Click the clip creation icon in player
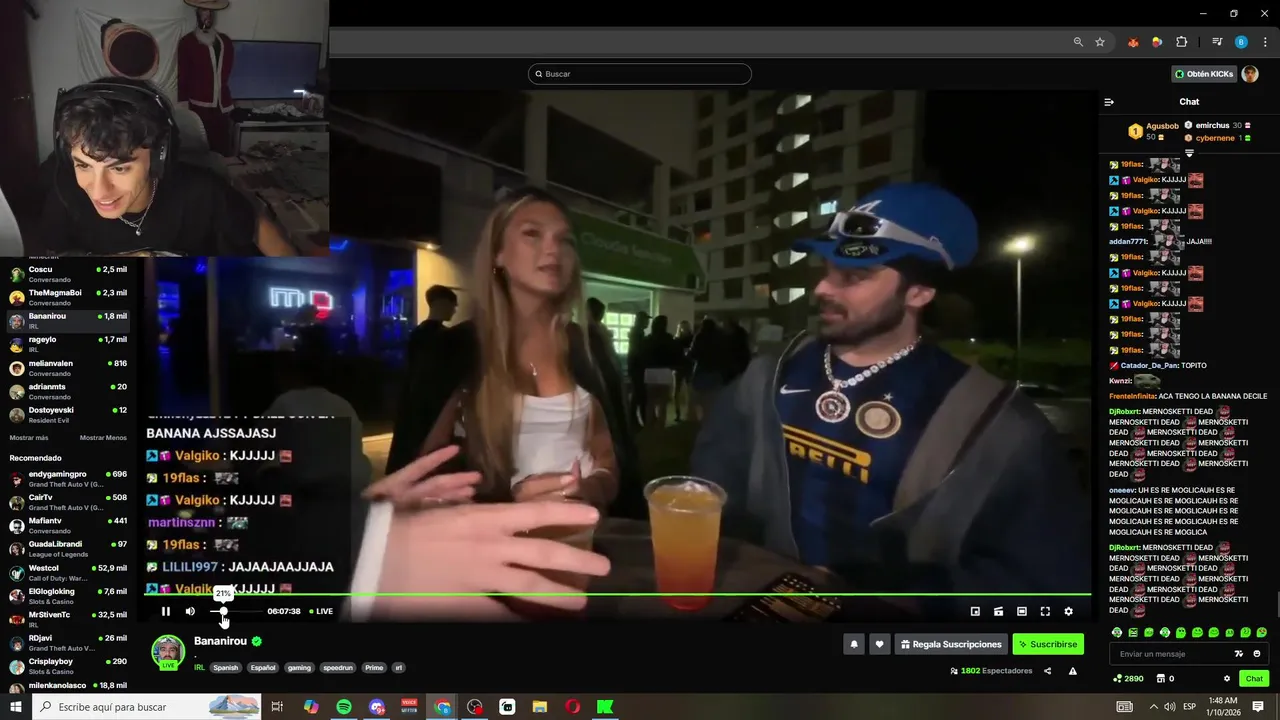This screenshot has width=1280, height=720. point(998,611)
